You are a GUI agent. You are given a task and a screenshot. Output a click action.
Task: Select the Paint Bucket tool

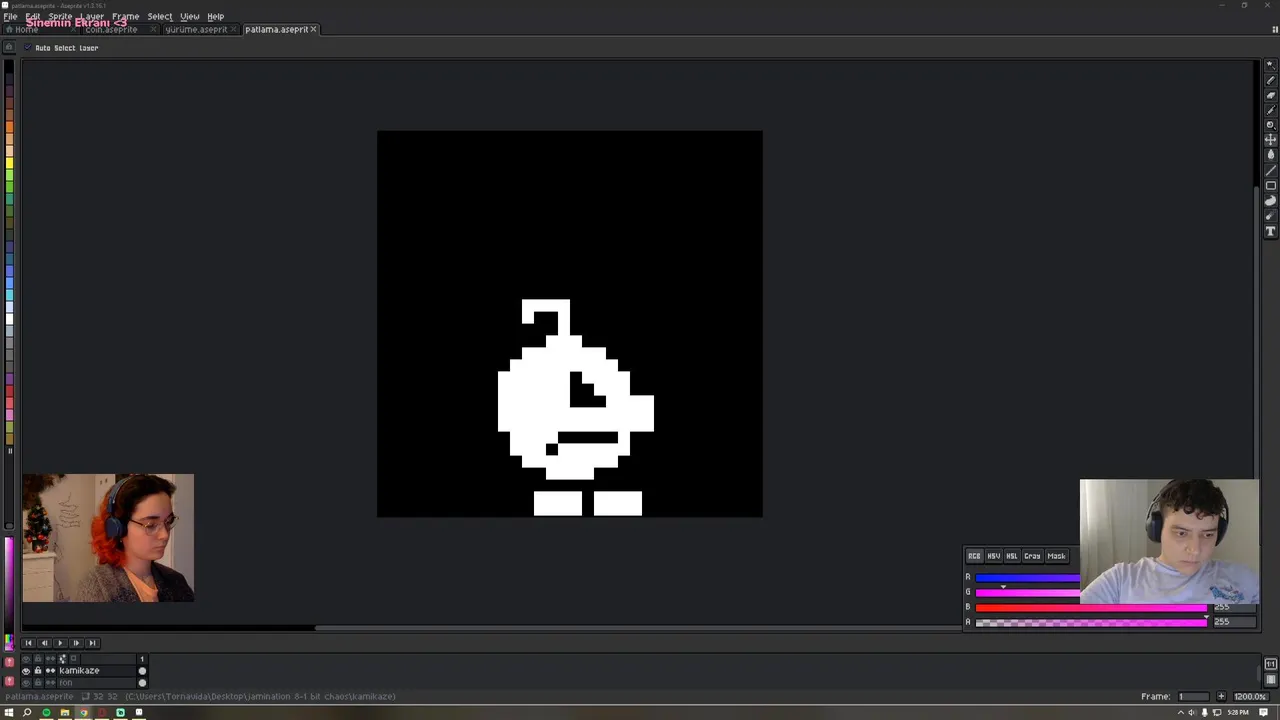pos(1270,155)
